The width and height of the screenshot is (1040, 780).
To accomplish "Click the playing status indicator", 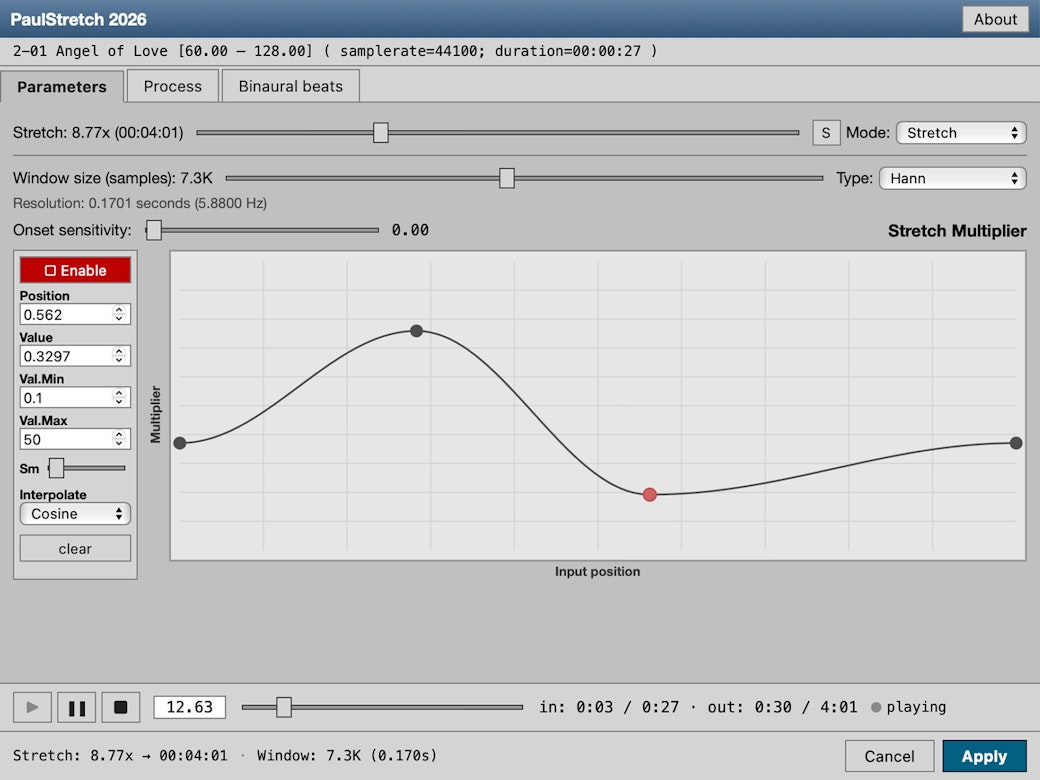I will [x=909, y=707].
